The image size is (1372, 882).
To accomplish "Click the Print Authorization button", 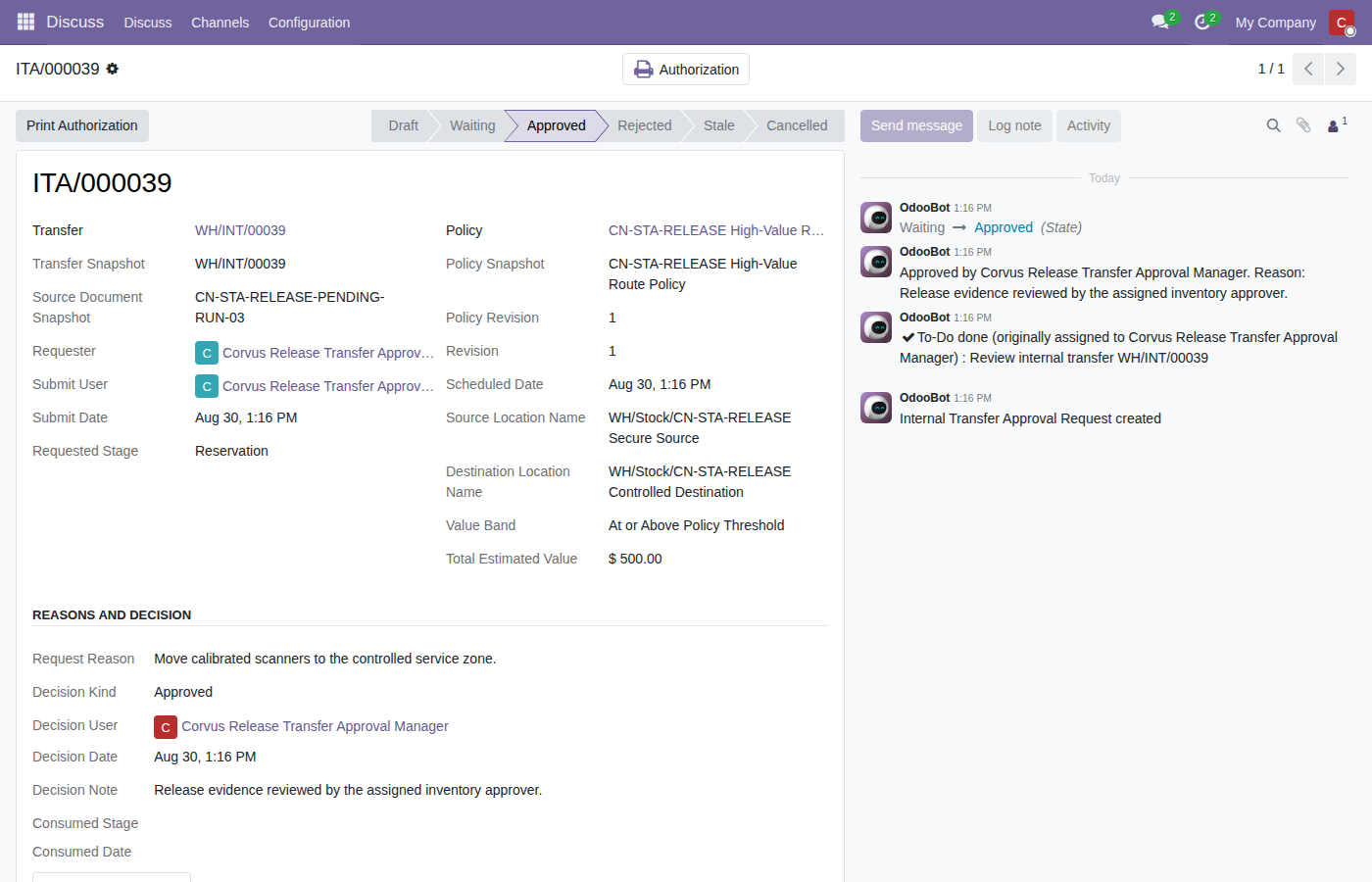I will pyautogui.click(x=82, y=125).
